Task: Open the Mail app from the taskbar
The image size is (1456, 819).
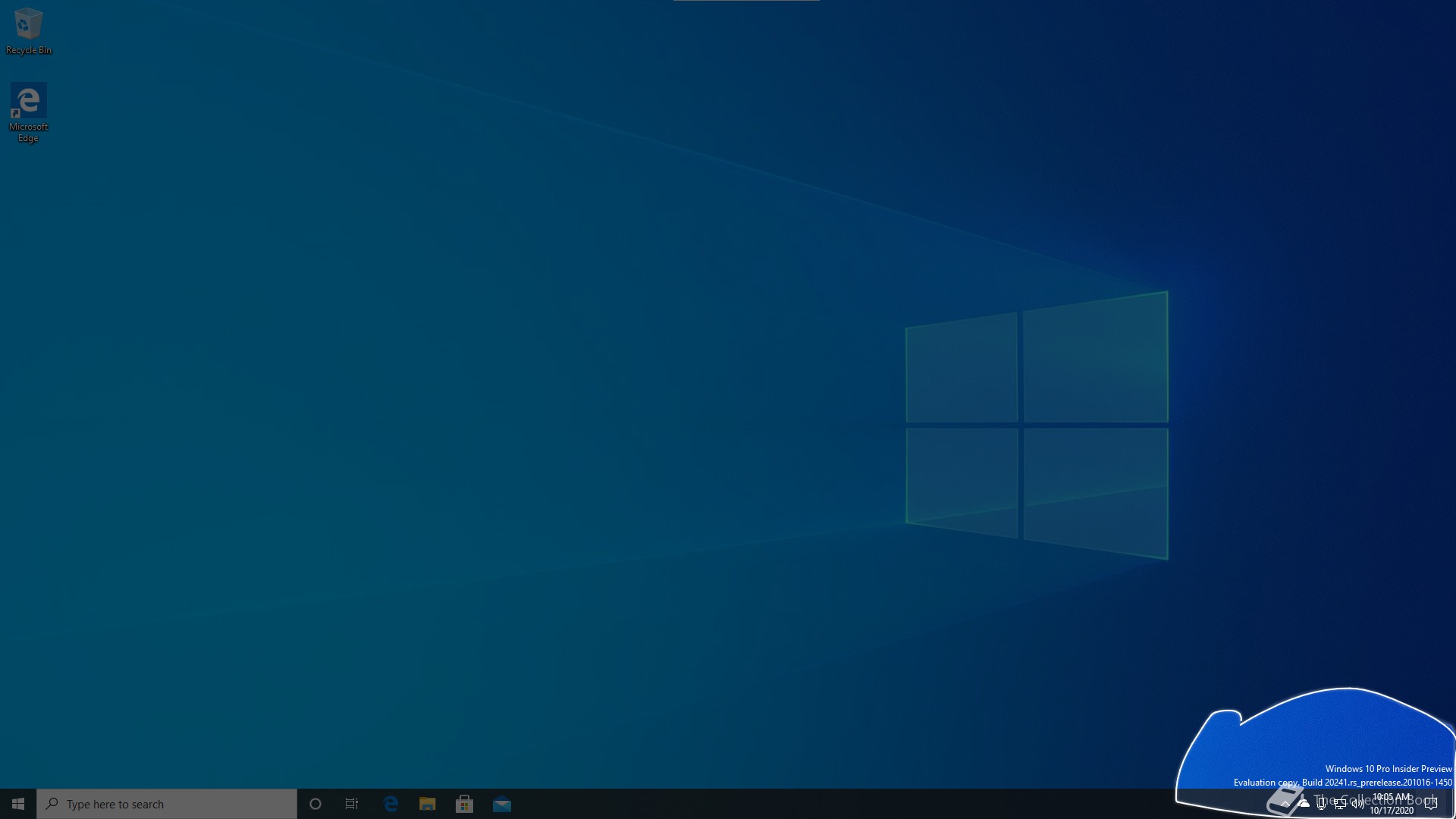Action: [502, 804]
